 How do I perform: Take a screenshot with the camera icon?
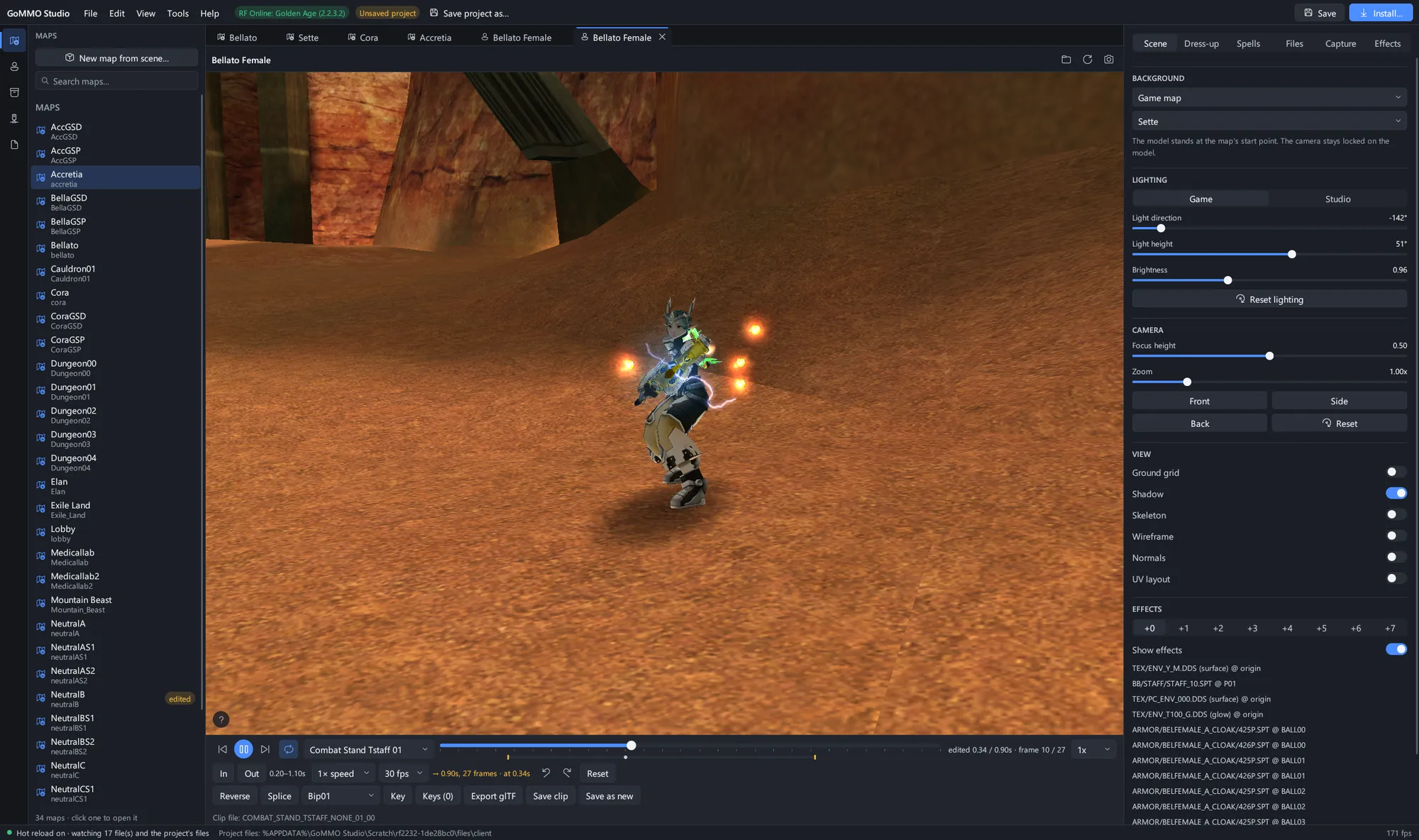click(1108, 60)
